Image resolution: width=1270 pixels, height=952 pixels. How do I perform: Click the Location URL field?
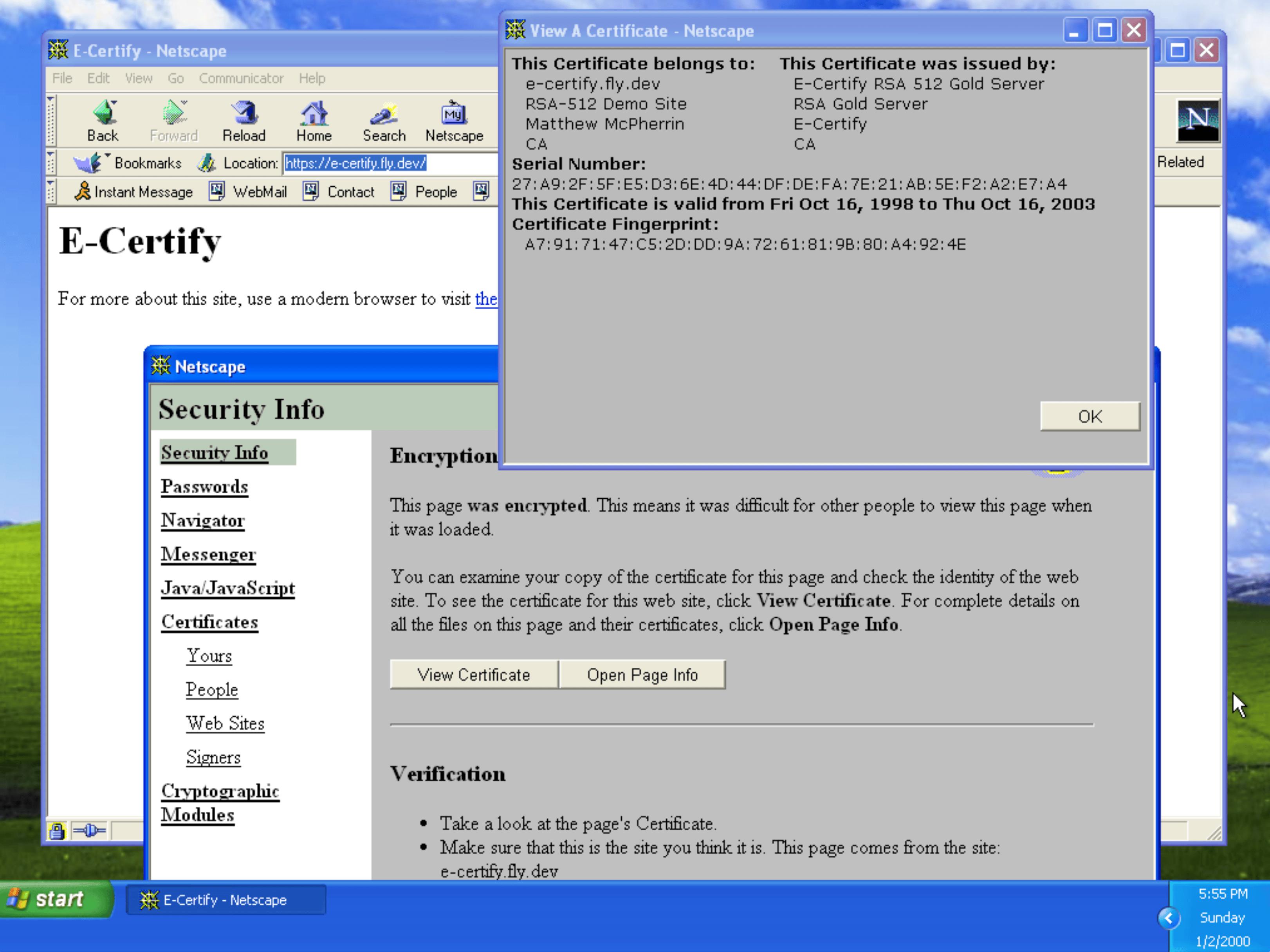[390, 163]
